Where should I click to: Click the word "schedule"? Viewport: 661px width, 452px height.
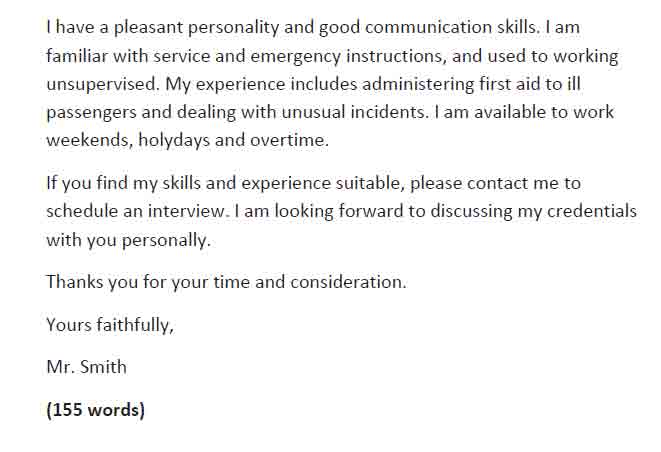84,211
